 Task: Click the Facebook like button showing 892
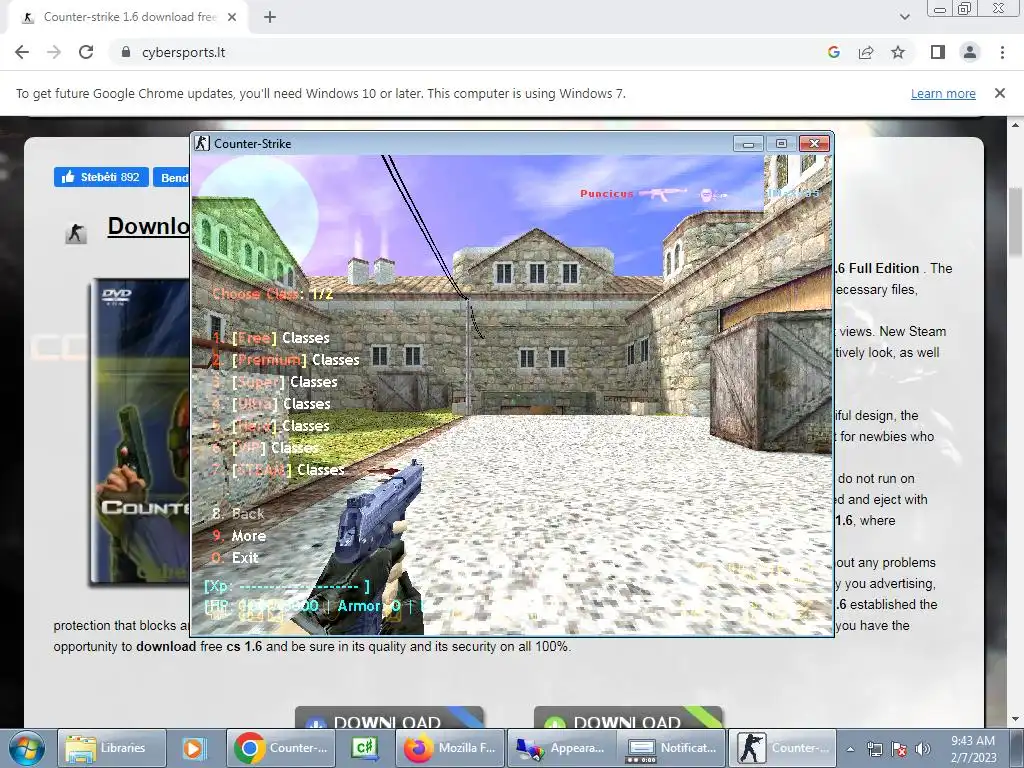pyautogui.click(x=101, y=177)
